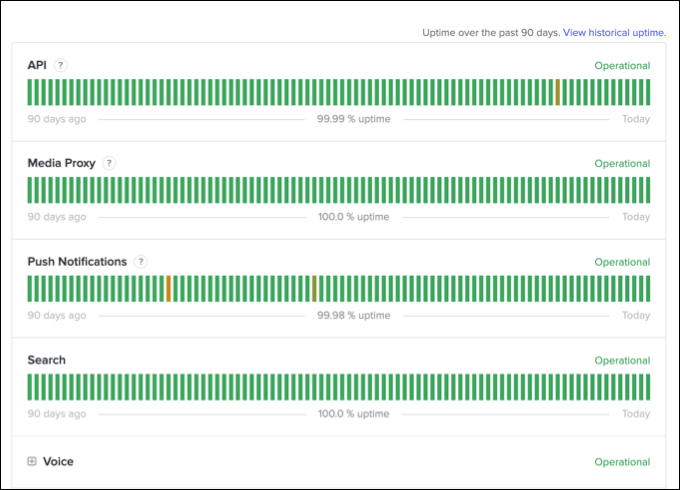The width and height of the screenshot is (680, 490).
Task: Click the rightmost bar in Media Proxy chart
Action: pos(647,190)
